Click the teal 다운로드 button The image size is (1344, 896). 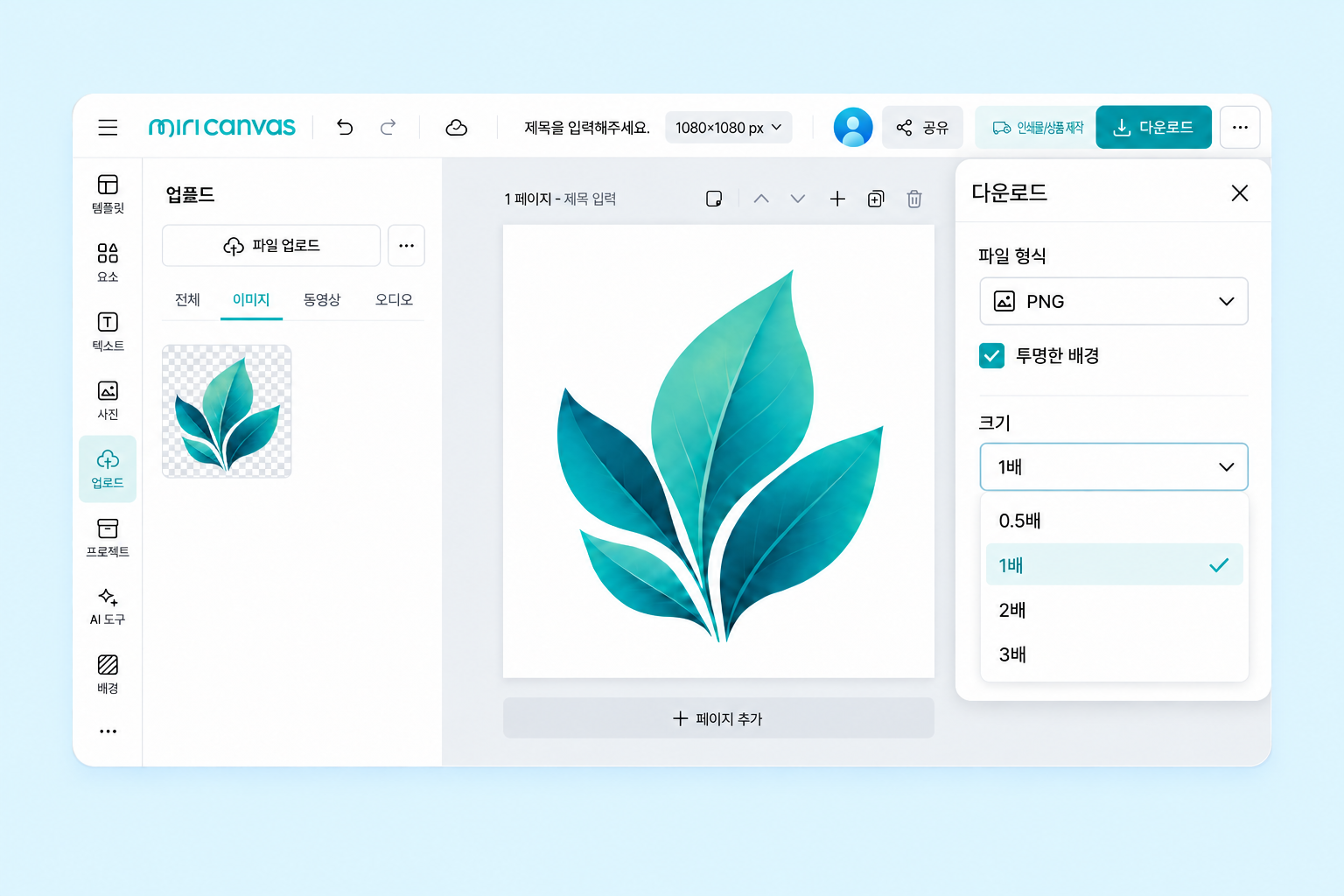(1153, 128)
